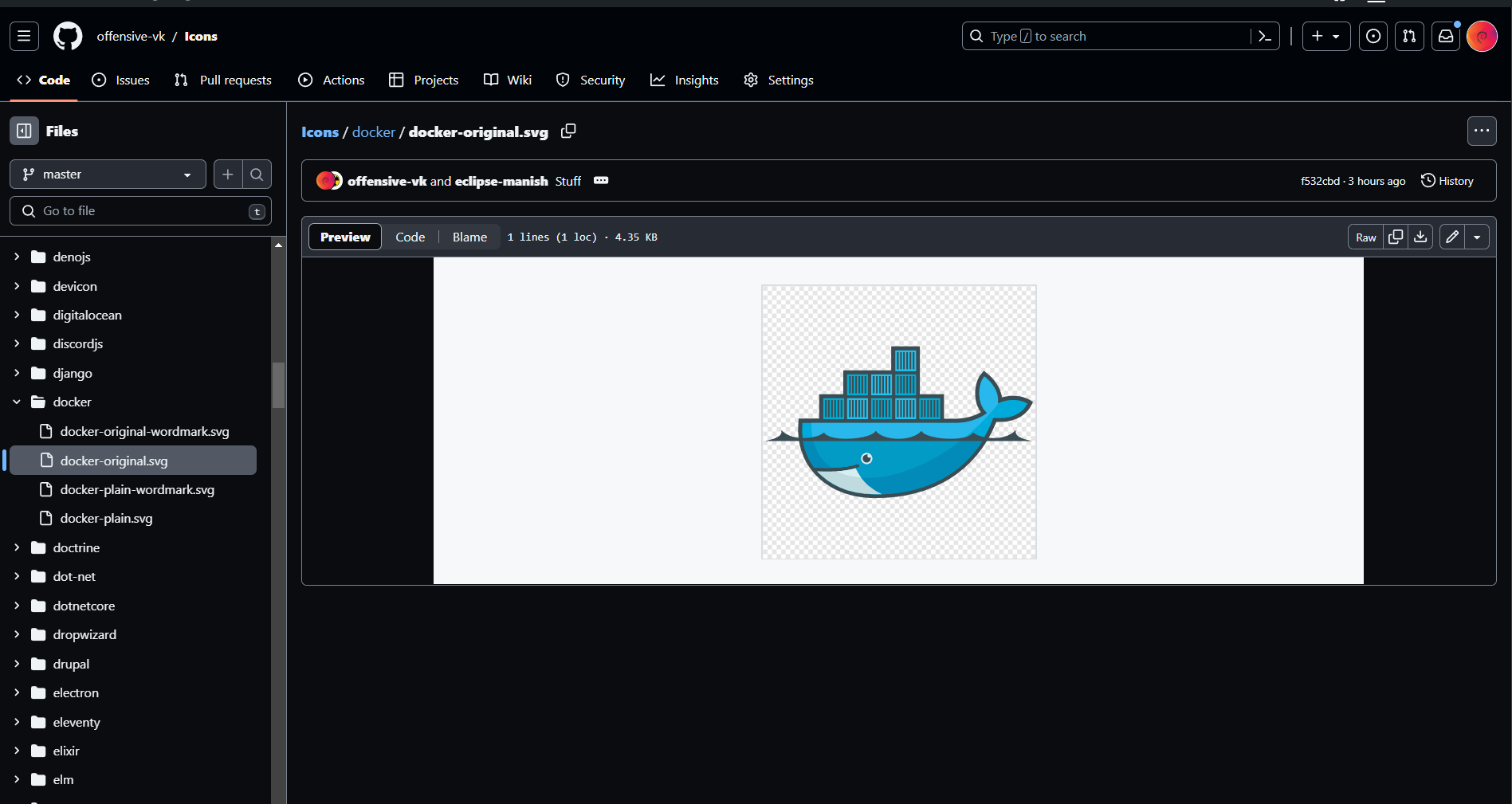The width and height of the screenshot is (1512, 804).
Task: Open file History
Action: 1447,181
